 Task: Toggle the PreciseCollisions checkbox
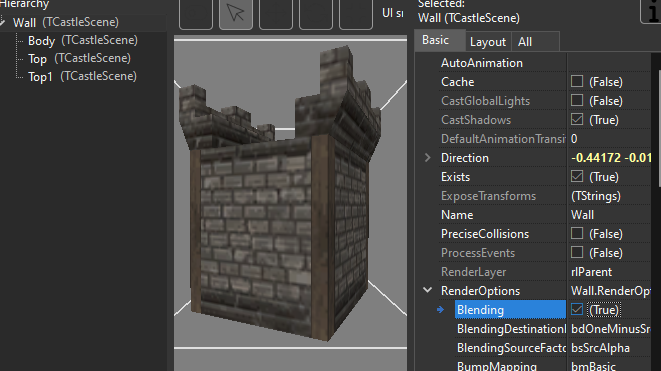(x=577, y=234)
